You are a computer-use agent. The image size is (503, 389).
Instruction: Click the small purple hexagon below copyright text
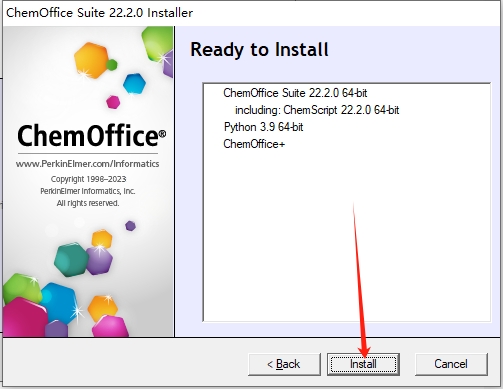pyautogui.click(x=130, y=226)
